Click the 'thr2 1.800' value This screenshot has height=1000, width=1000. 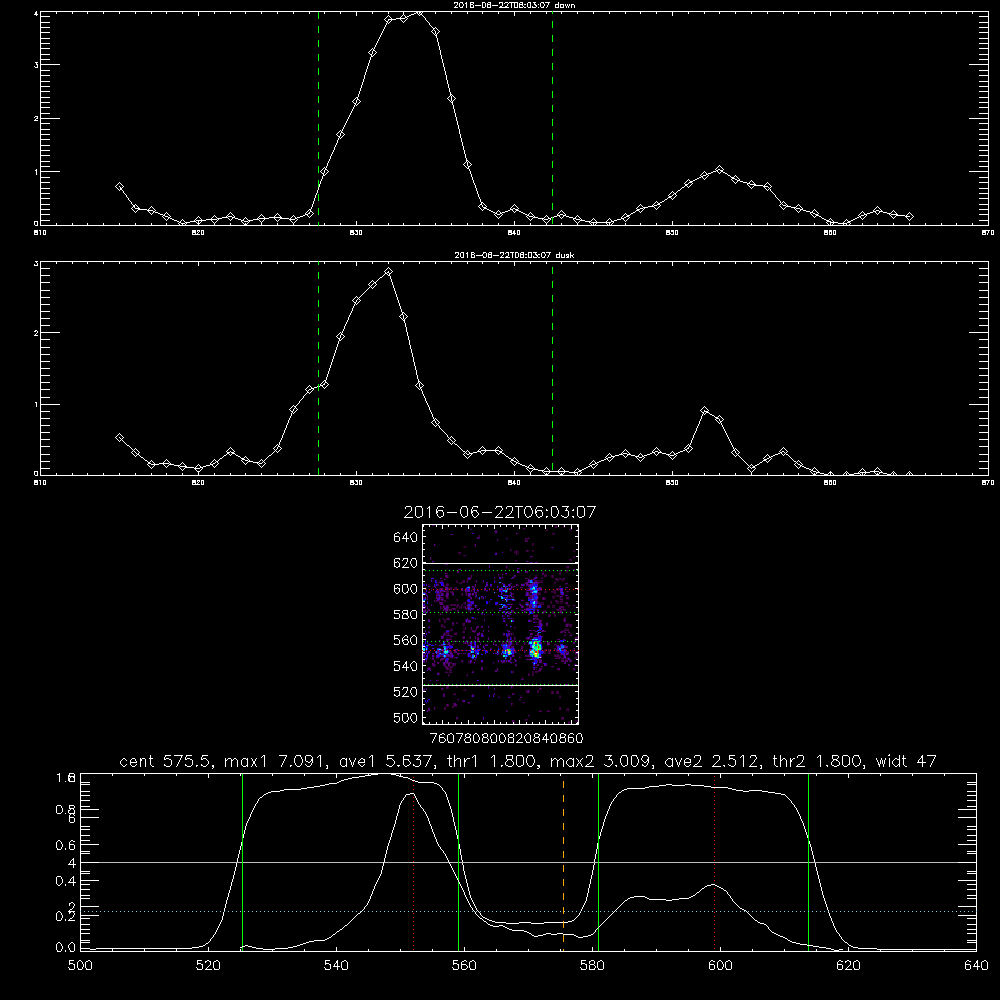(819, 761)
